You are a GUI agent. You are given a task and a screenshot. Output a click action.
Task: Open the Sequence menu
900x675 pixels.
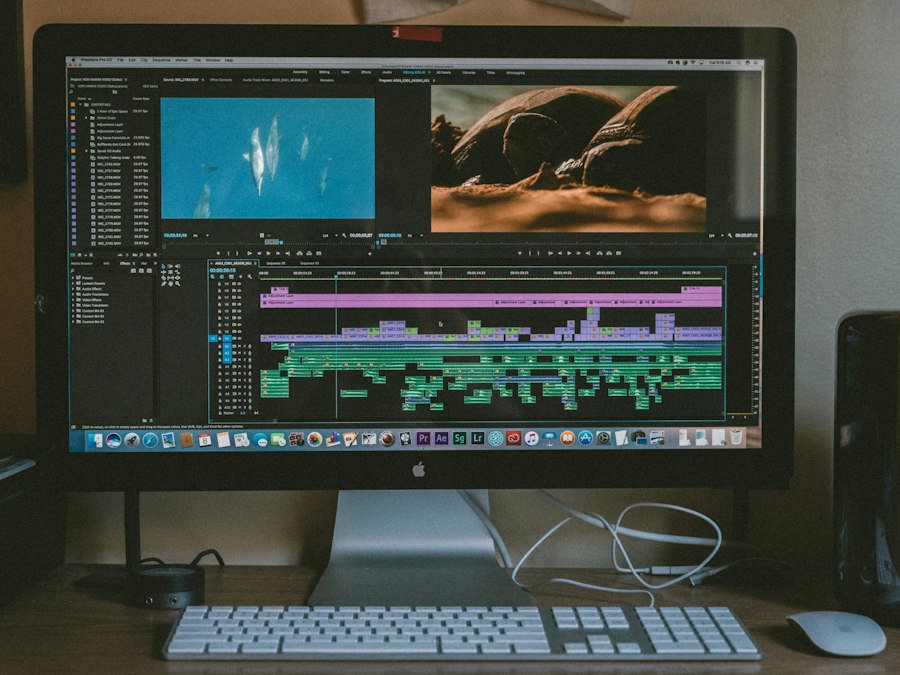tap(162, 60)
